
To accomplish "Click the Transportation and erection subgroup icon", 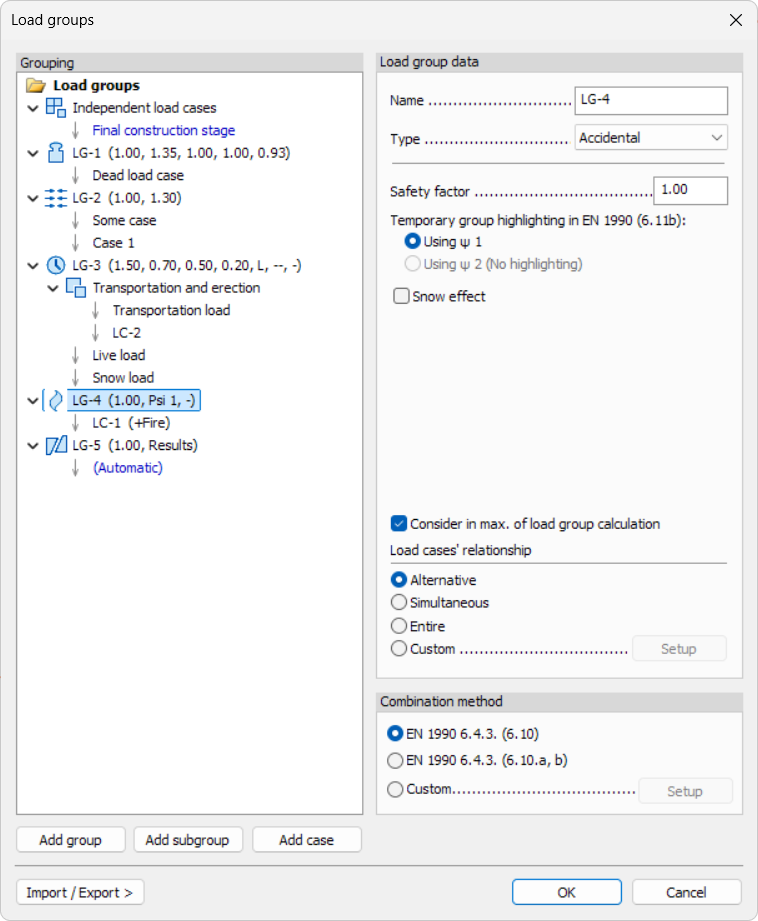I will coord(76,288).
